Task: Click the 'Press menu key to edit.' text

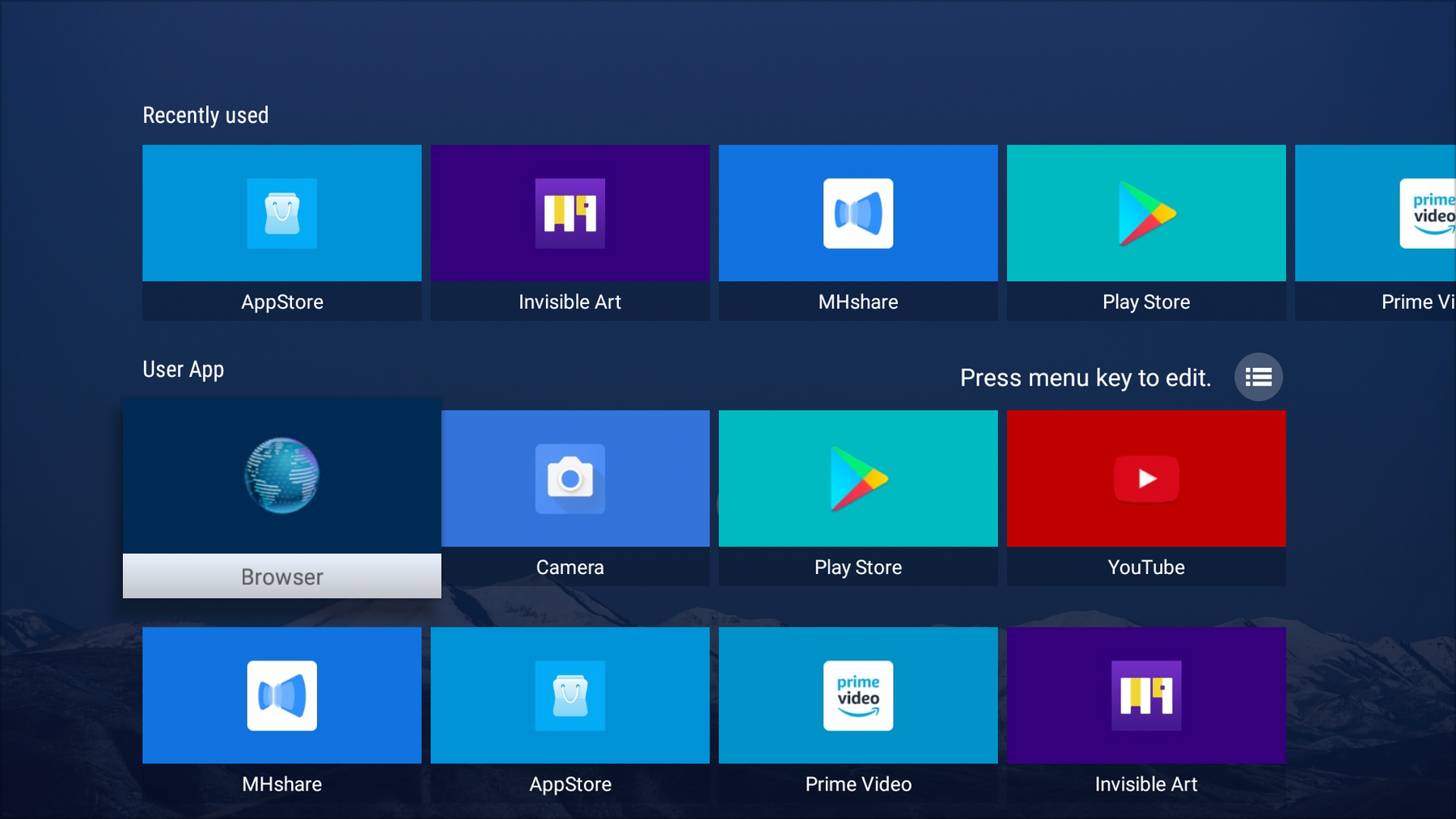Action: 1085,378
